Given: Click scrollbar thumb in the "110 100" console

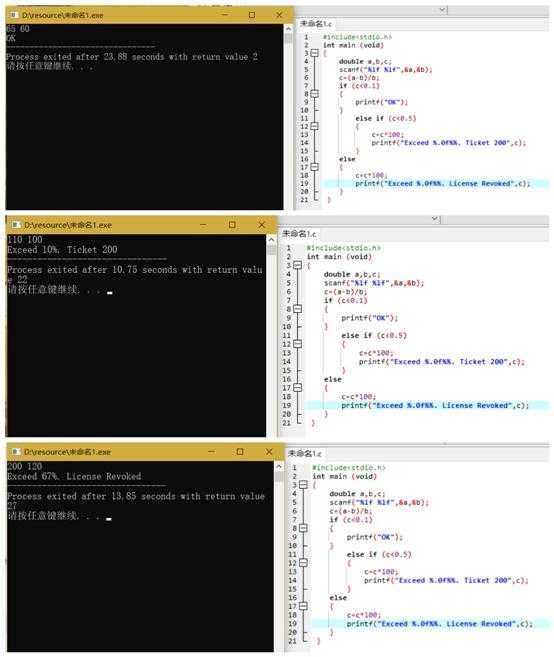Looking at the screenshot, I should pyautogui.click(x=271, y=250).
